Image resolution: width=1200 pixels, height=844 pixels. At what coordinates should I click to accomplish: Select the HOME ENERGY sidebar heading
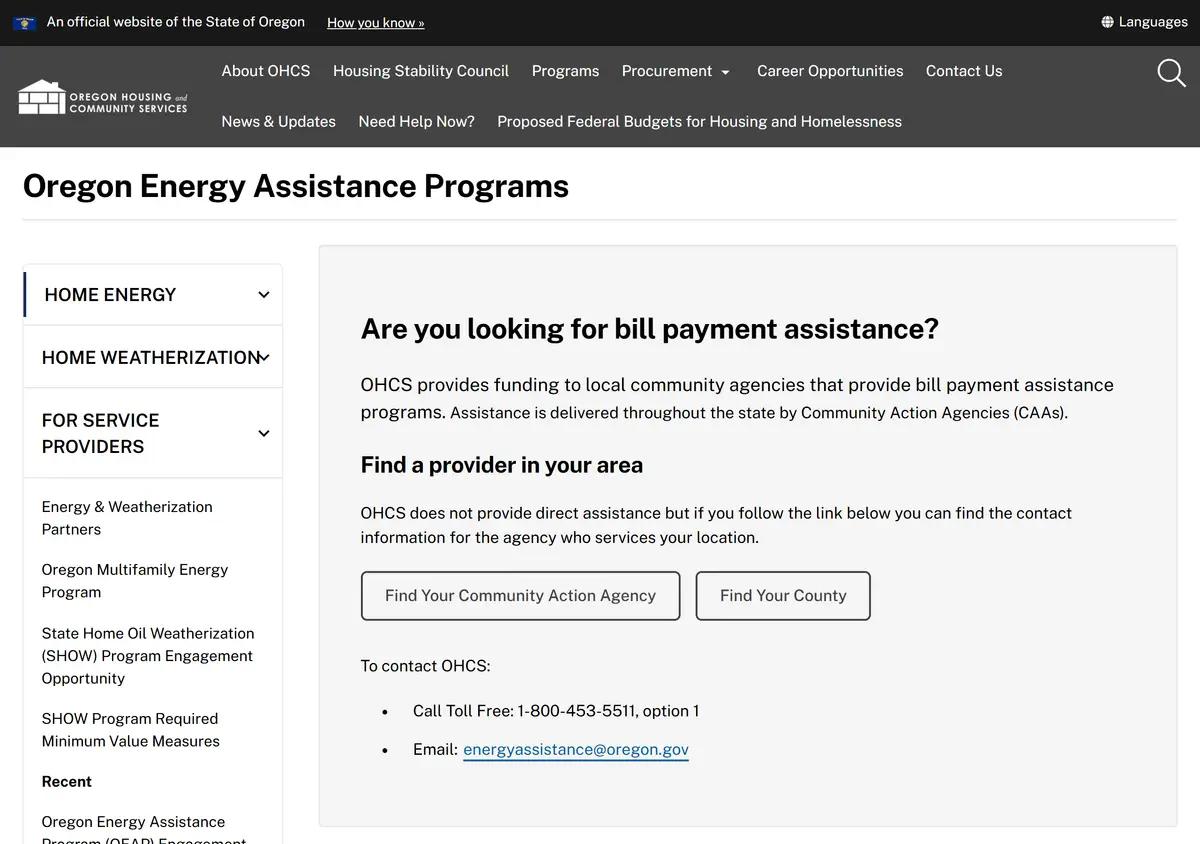coord(110,295)
